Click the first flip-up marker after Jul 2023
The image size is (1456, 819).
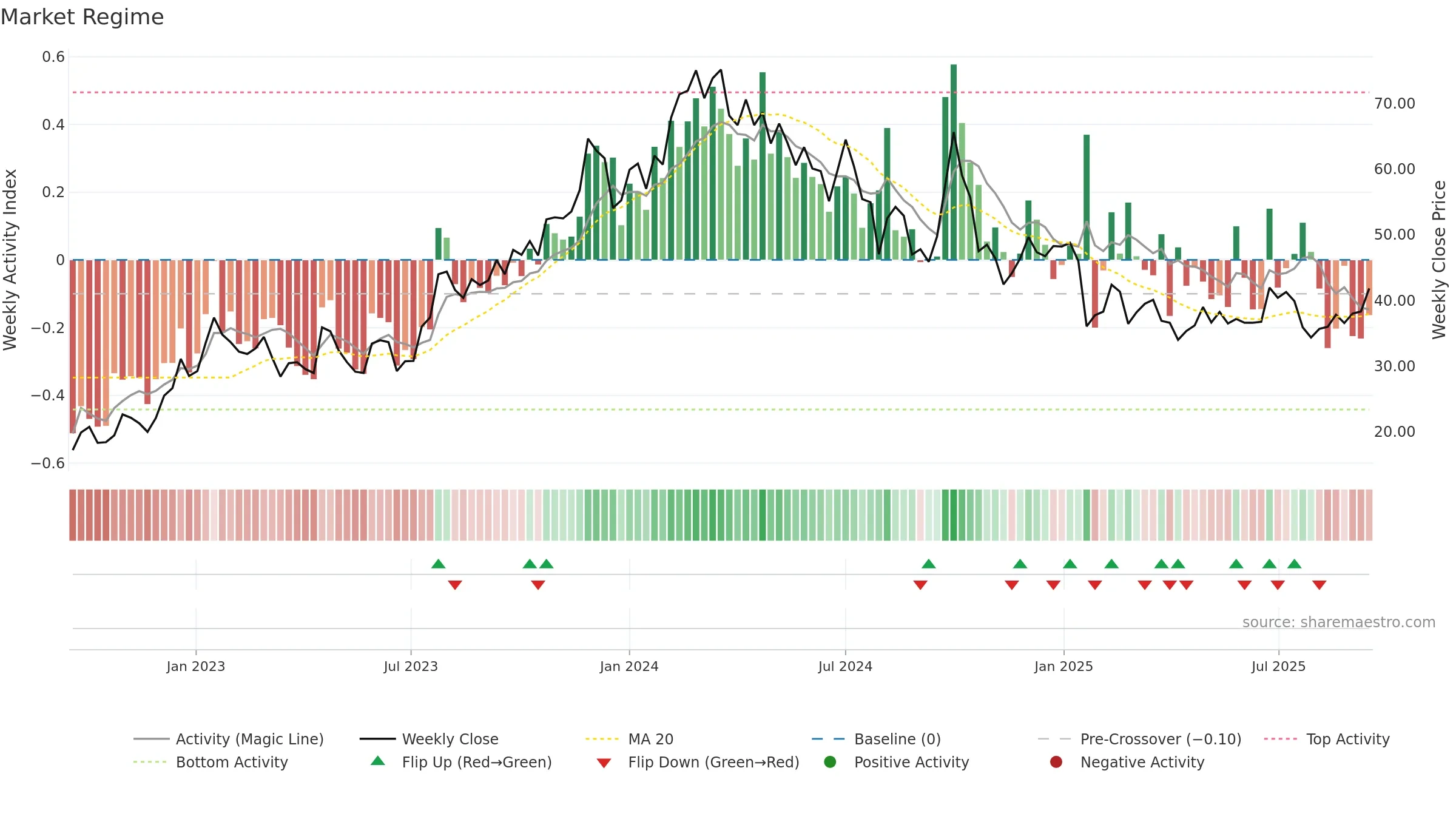point(439,564)
